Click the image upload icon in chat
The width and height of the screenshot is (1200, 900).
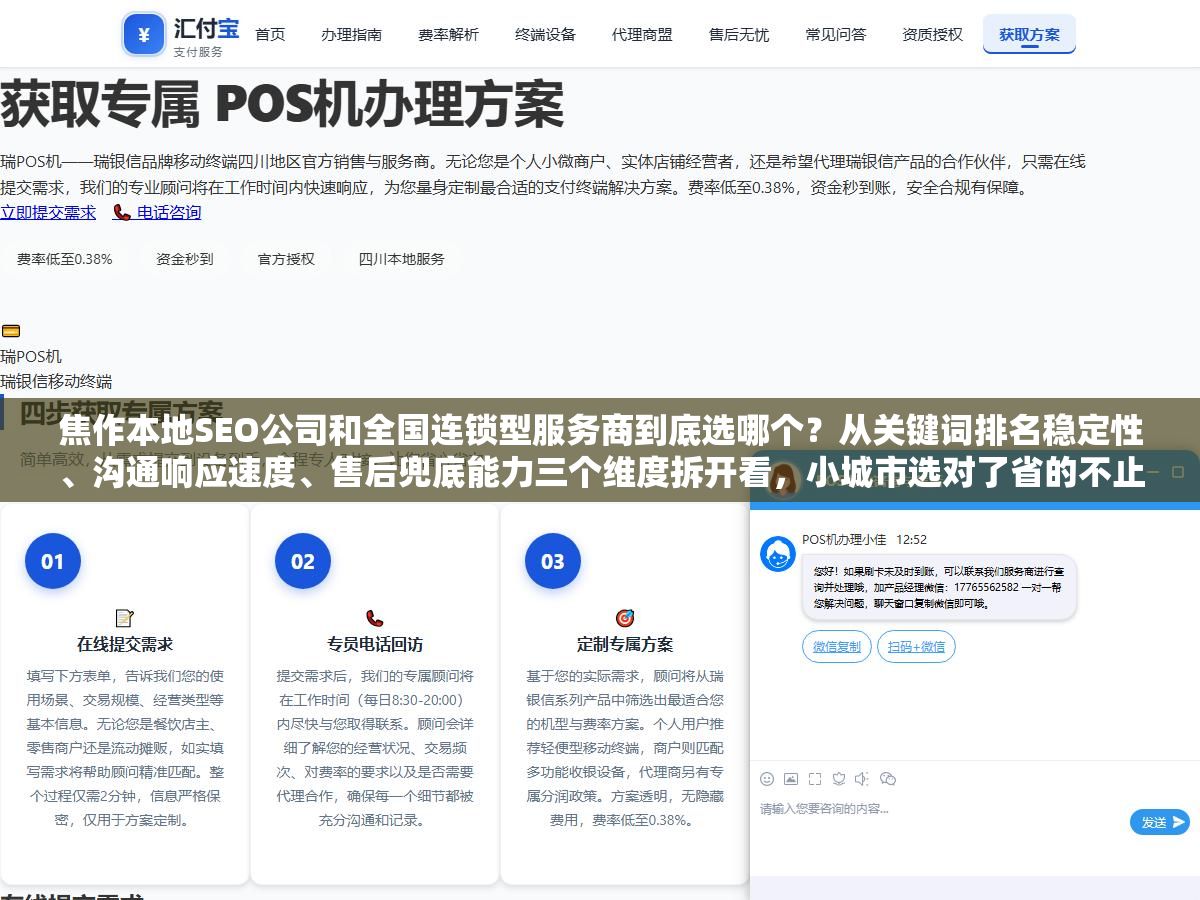pos(791,779)
